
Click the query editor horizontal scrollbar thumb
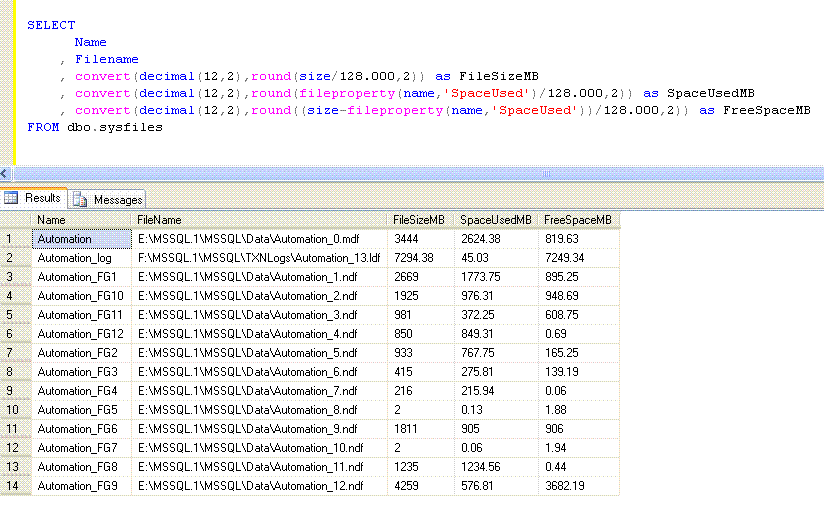(x=545, y=174)
